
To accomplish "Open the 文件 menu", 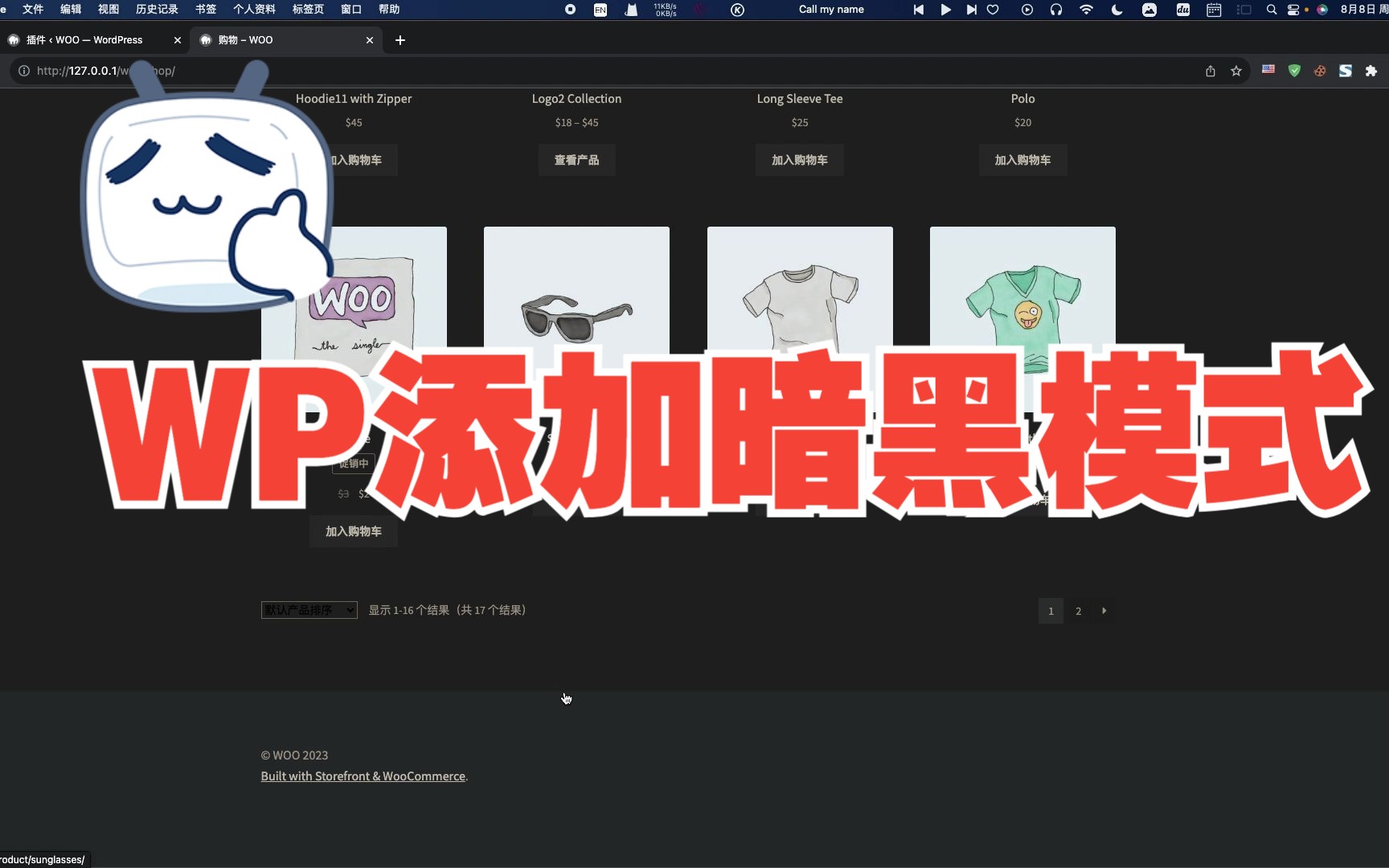I will pos(33,10).
